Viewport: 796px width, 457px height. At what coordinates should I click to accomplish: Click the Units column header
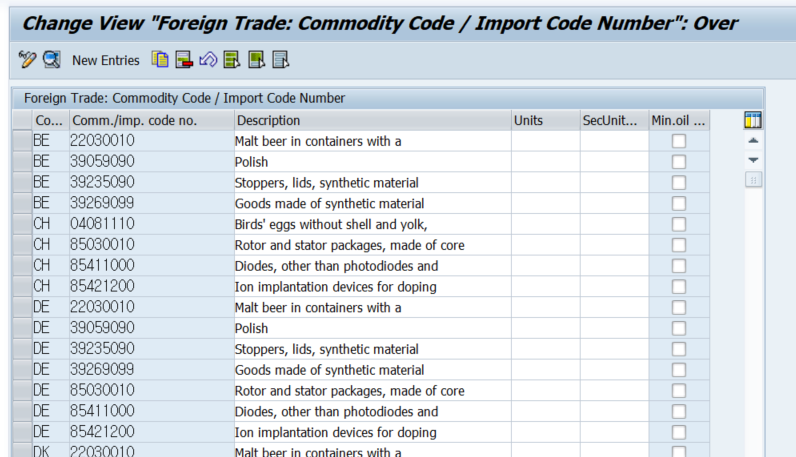point(546,120)
